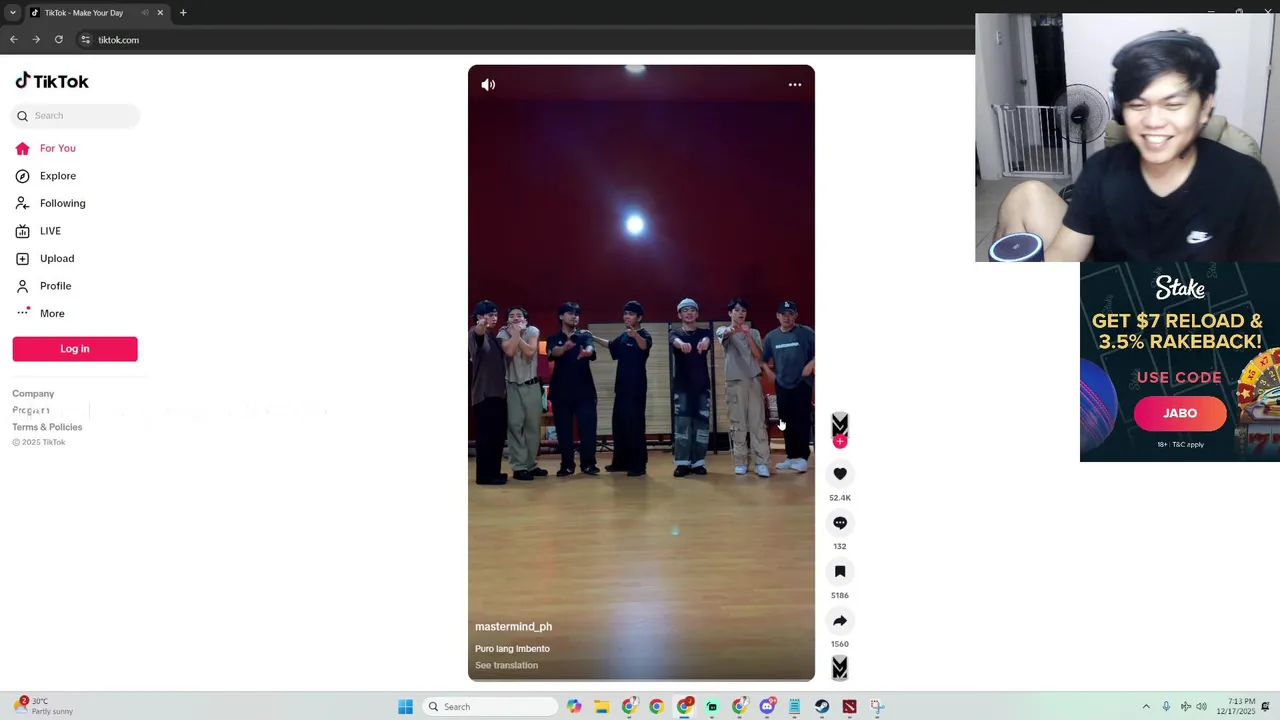Open TikTok logo home link
The width and height of the screenshot is (1280, 720).
tap(52, 81)
